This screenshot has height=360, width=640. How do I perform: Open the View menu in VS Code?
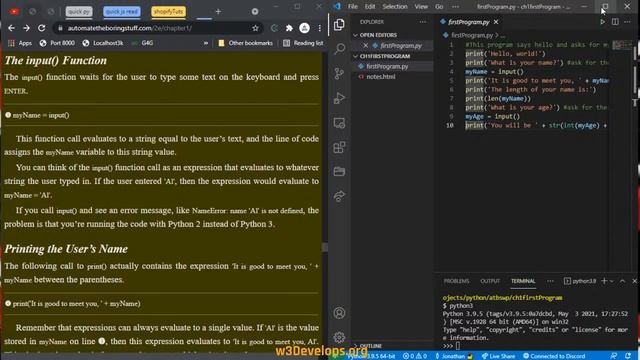pos(421,7)
